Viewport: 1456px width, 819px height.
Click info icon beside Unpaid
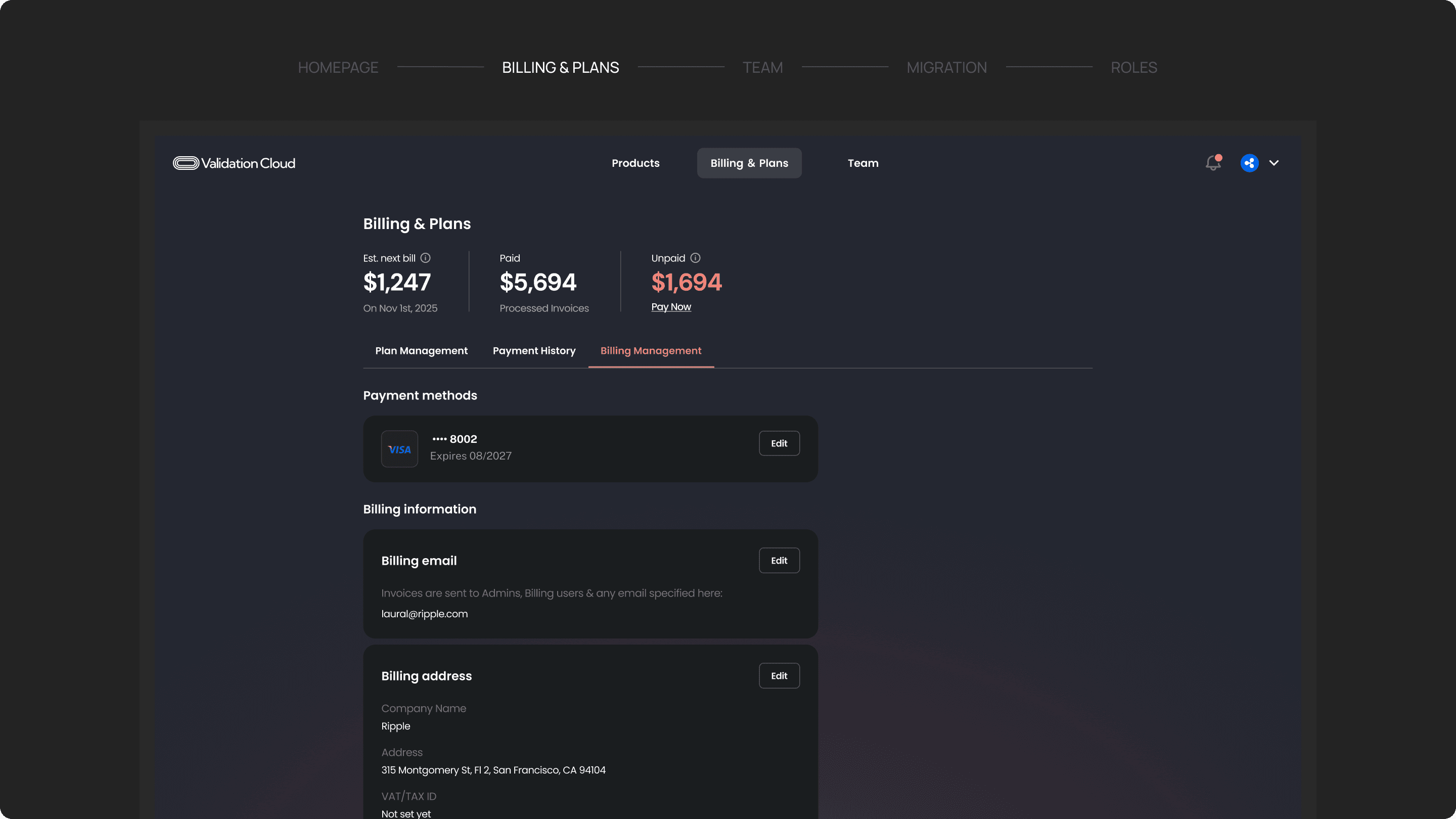coord(695,258)
